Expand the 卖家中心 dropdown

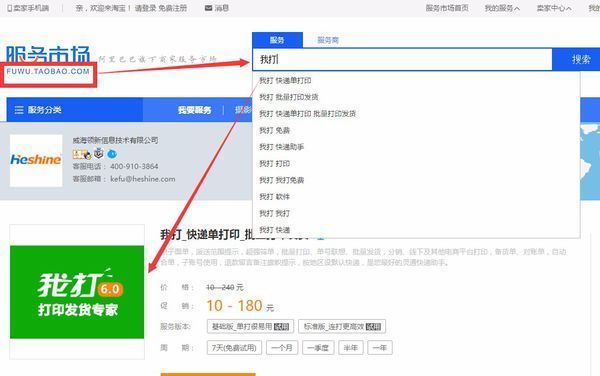[x=554, y=8]
